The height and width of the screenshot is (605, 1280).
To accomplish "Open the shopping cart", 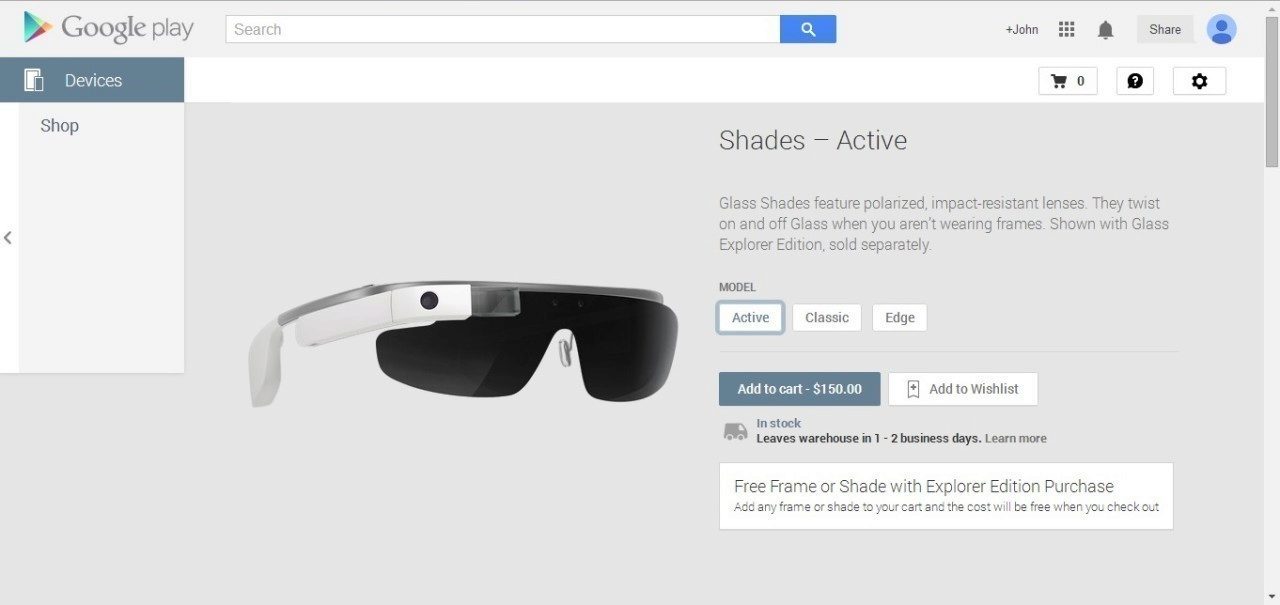I will 1068,81.
